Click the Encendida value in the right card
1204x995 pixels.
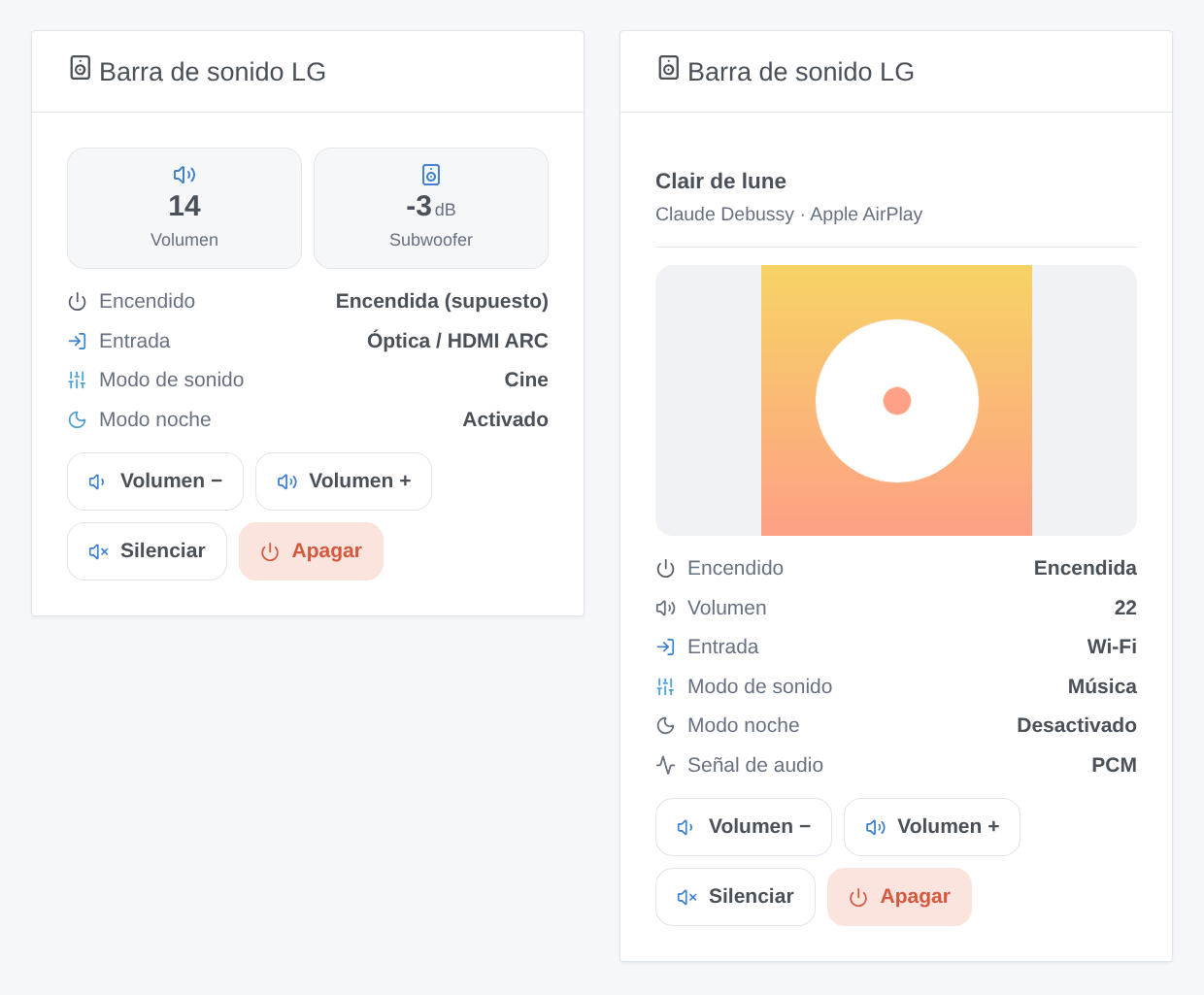click(1085, 568)
